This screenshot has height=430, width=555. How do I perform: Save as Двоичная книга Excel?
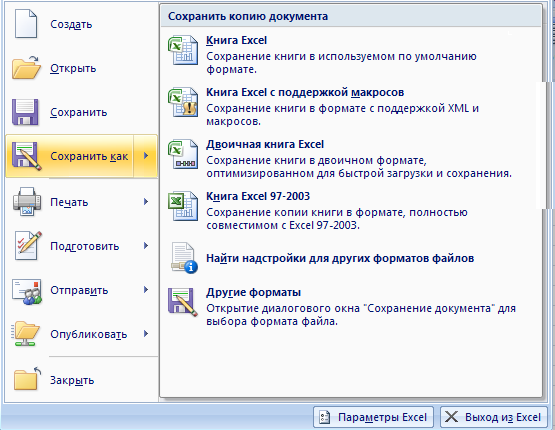351,158
